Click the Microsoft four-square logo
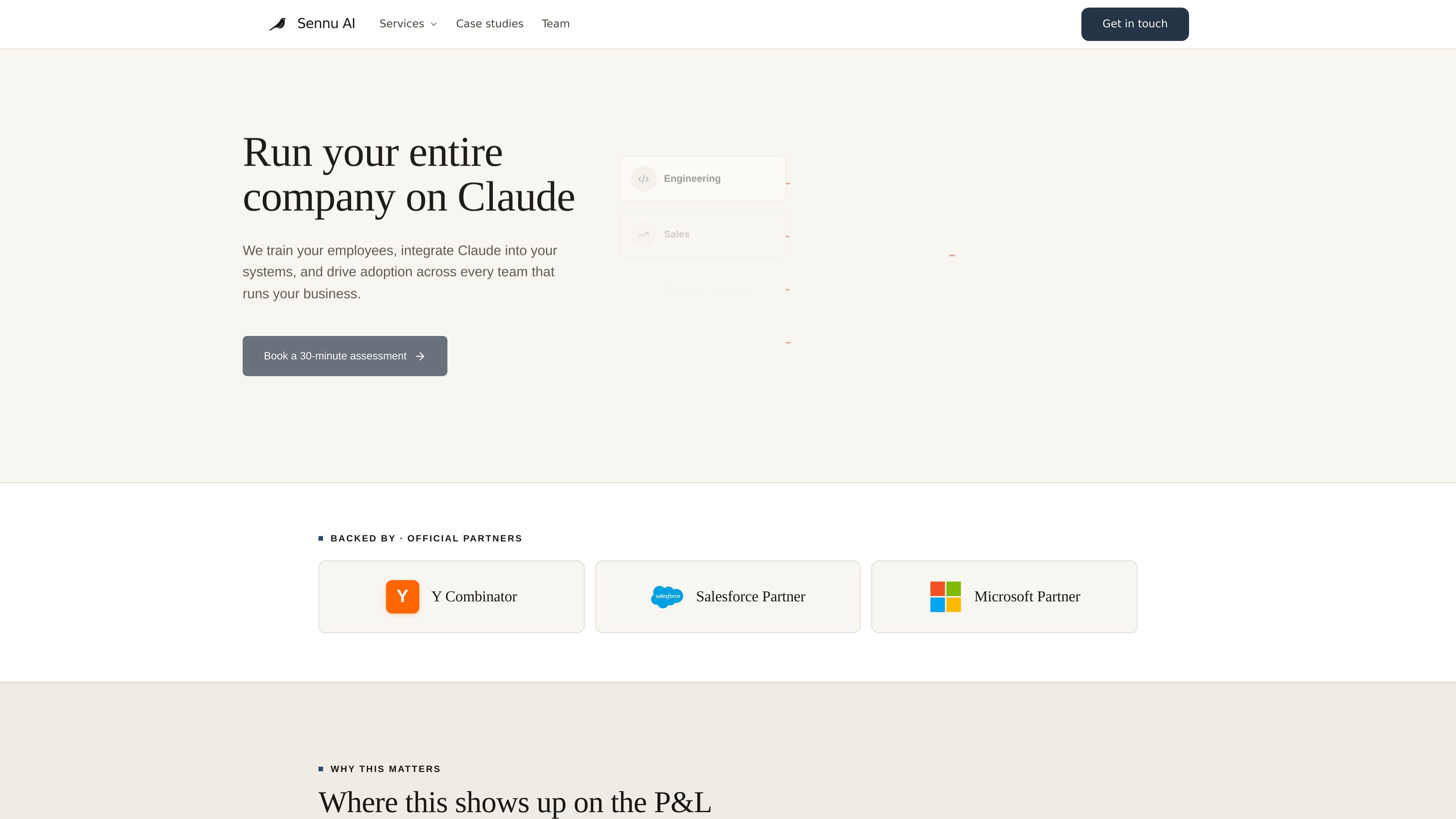The width and height of the screenshot is (1456, 819). [946, 596]
